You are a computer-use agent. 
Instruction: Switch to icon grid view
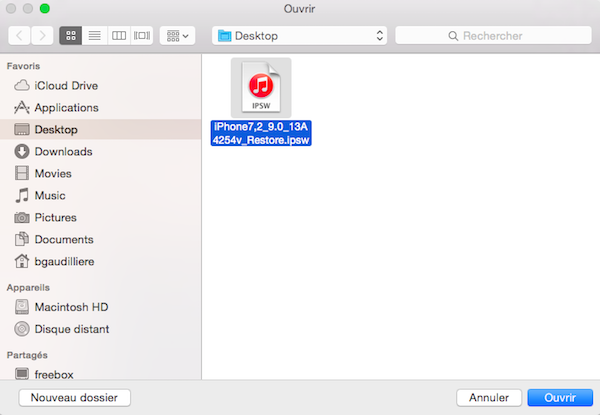tap(71, 36)
